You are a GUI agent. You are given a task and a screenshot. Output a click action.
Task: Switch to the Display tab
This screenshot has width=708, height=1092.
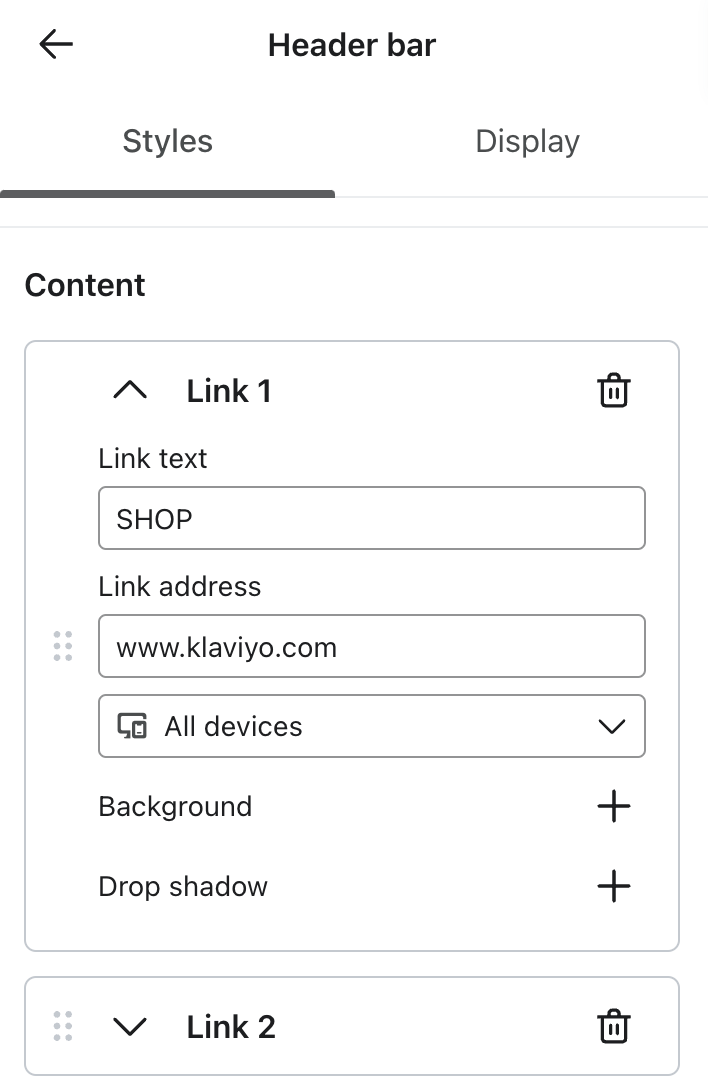(x=527, y=141)
